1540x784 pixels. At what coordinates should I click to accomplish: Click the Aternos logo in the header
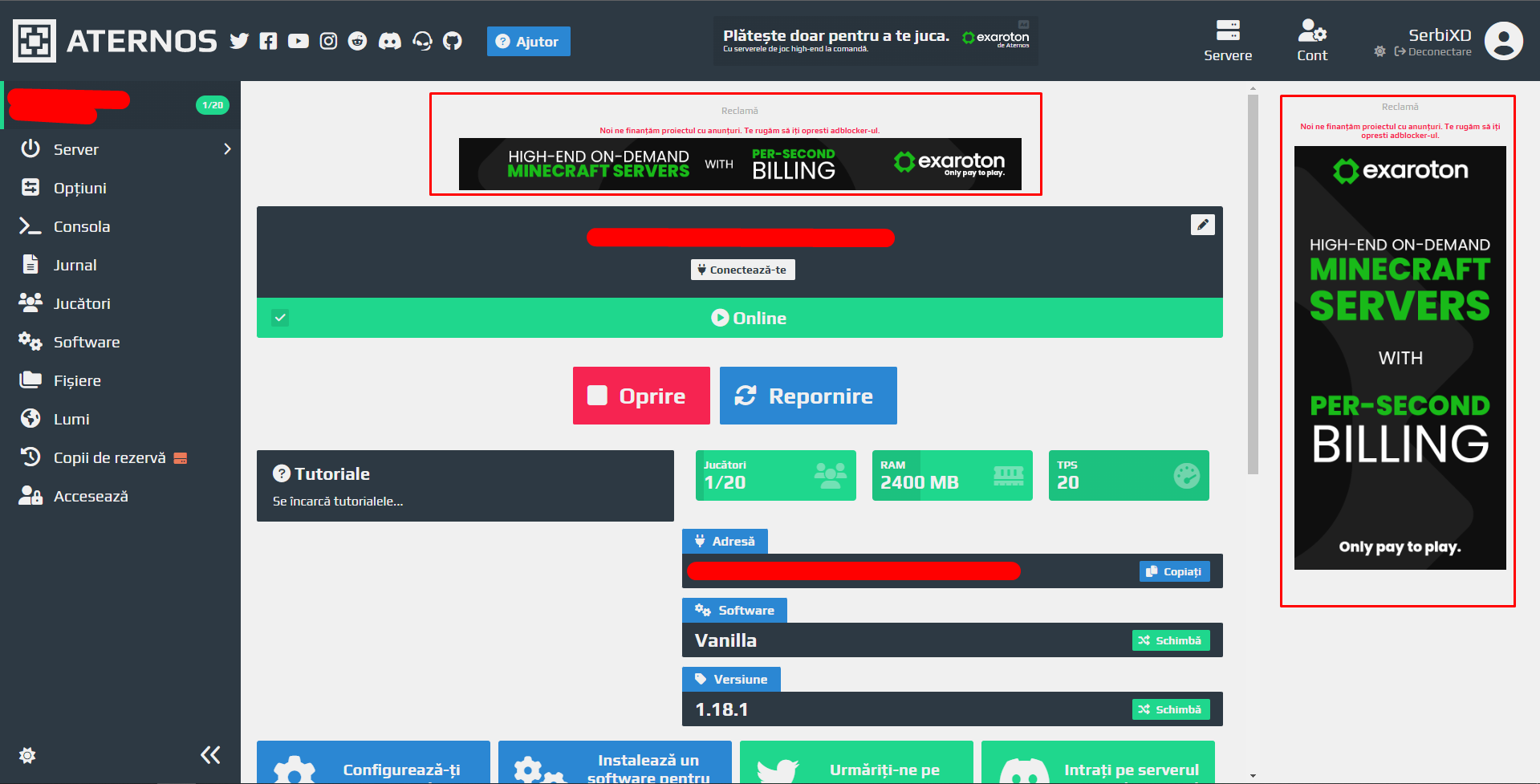pyautogui.click(x=115, y=41)
